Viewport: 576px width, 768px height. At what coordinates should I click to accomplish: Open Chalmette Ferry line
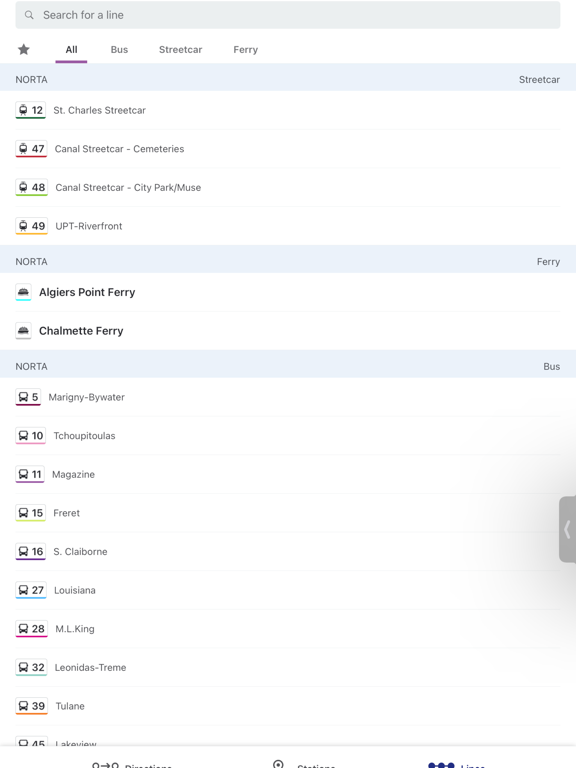pyautogui.click(x=288, y=331)
